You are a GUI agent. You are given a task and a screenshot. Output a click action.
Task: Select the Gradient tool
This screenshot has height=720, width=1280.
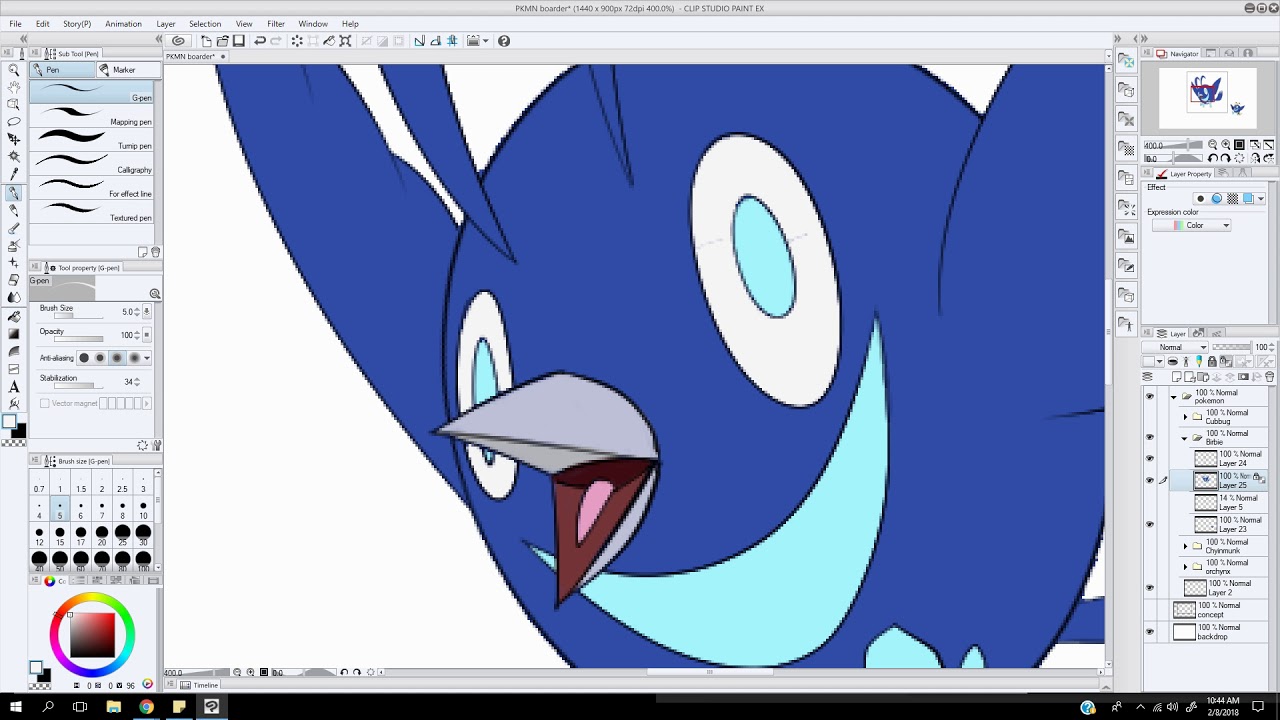coord(14,334)
